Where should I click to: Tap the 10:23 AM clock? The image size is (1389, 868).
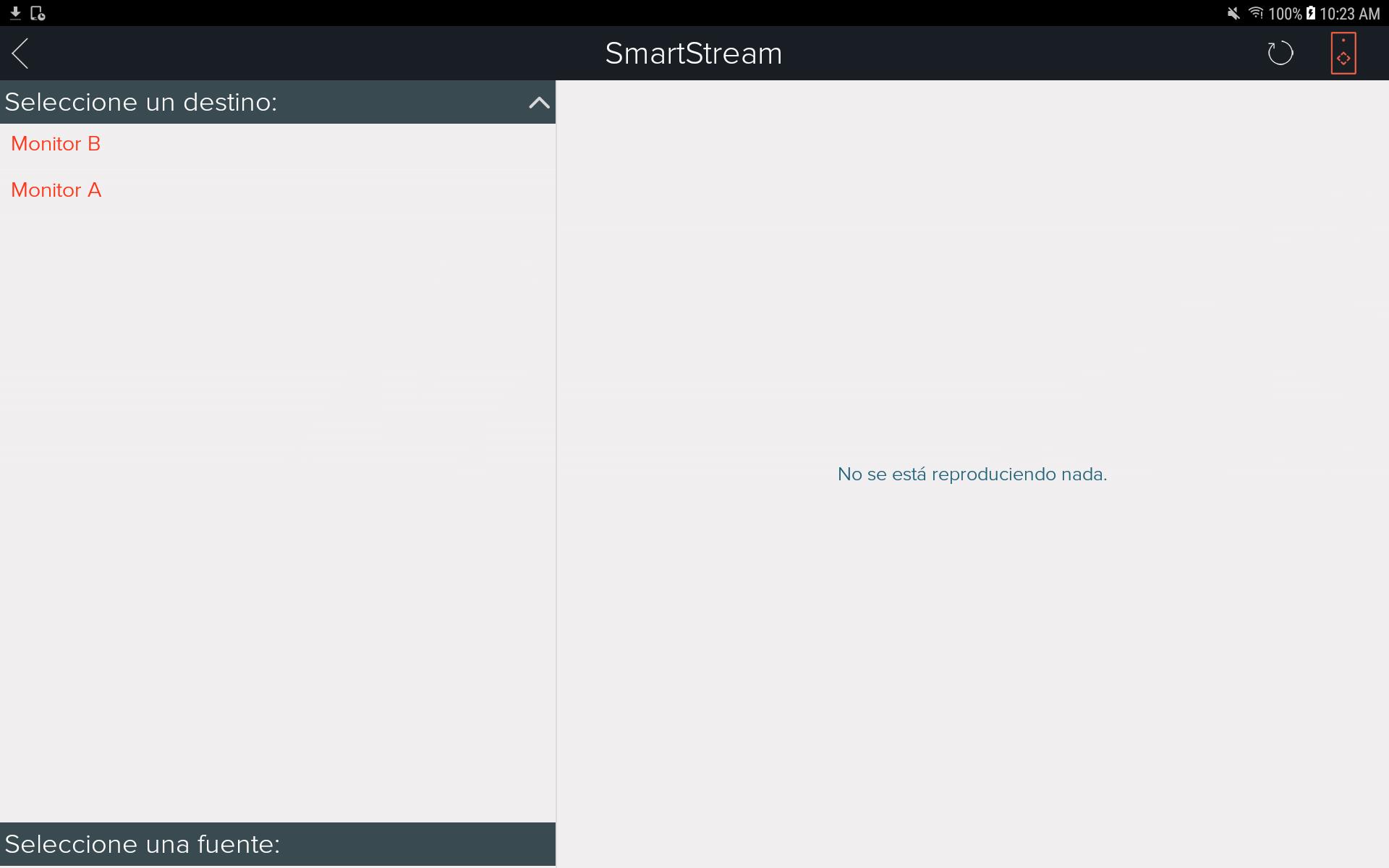[x=1350, y=14]
